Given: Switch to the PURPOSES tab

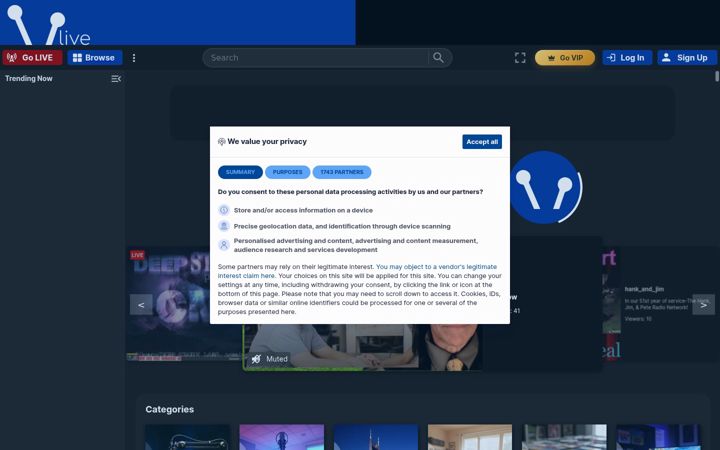Looking at the screenshot, I should [x=287, y=172].
